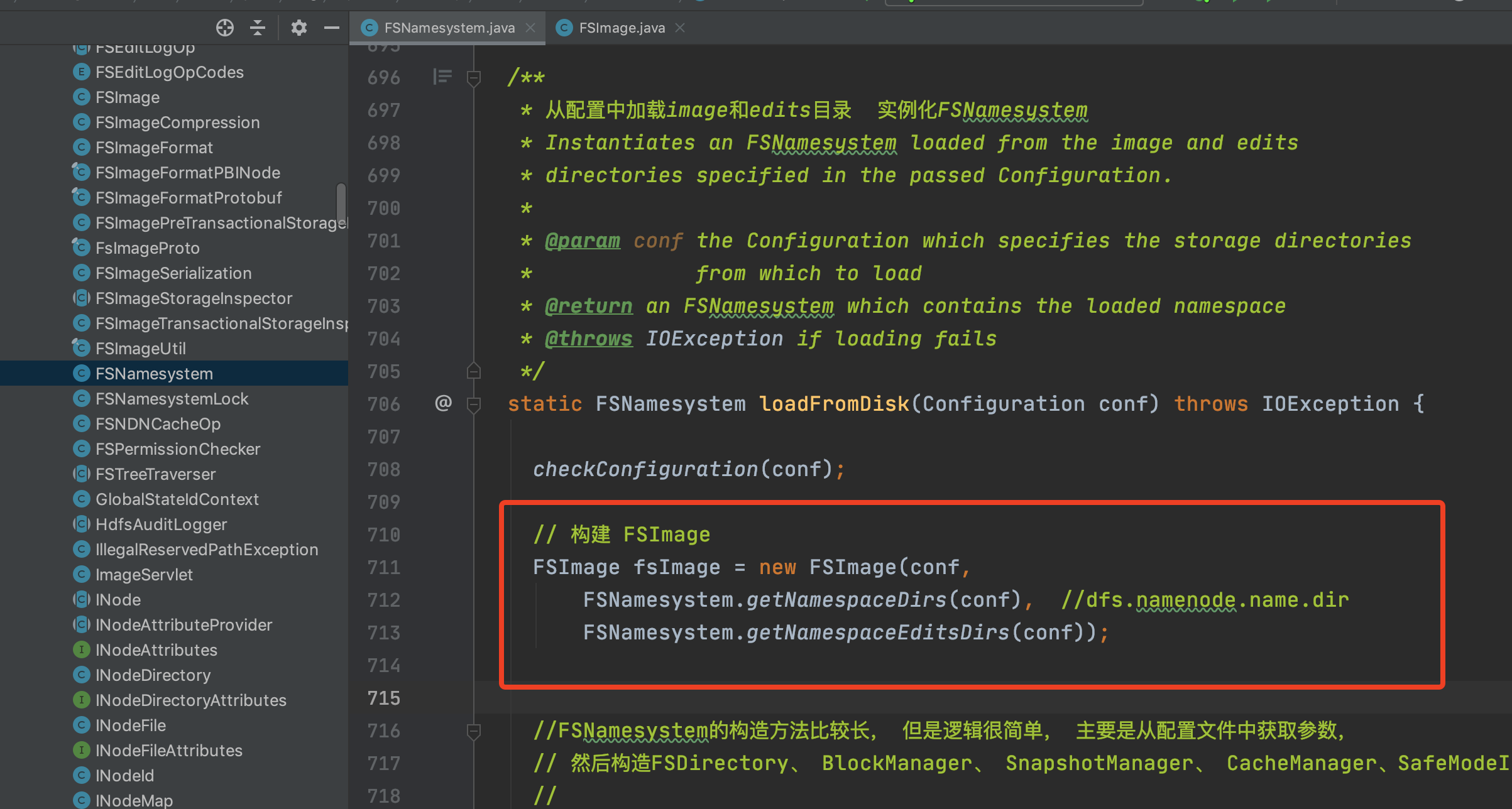1512x809 pixels.
Task: Click the interface icon next to INodeAttributes
Action: click(82, 649)
